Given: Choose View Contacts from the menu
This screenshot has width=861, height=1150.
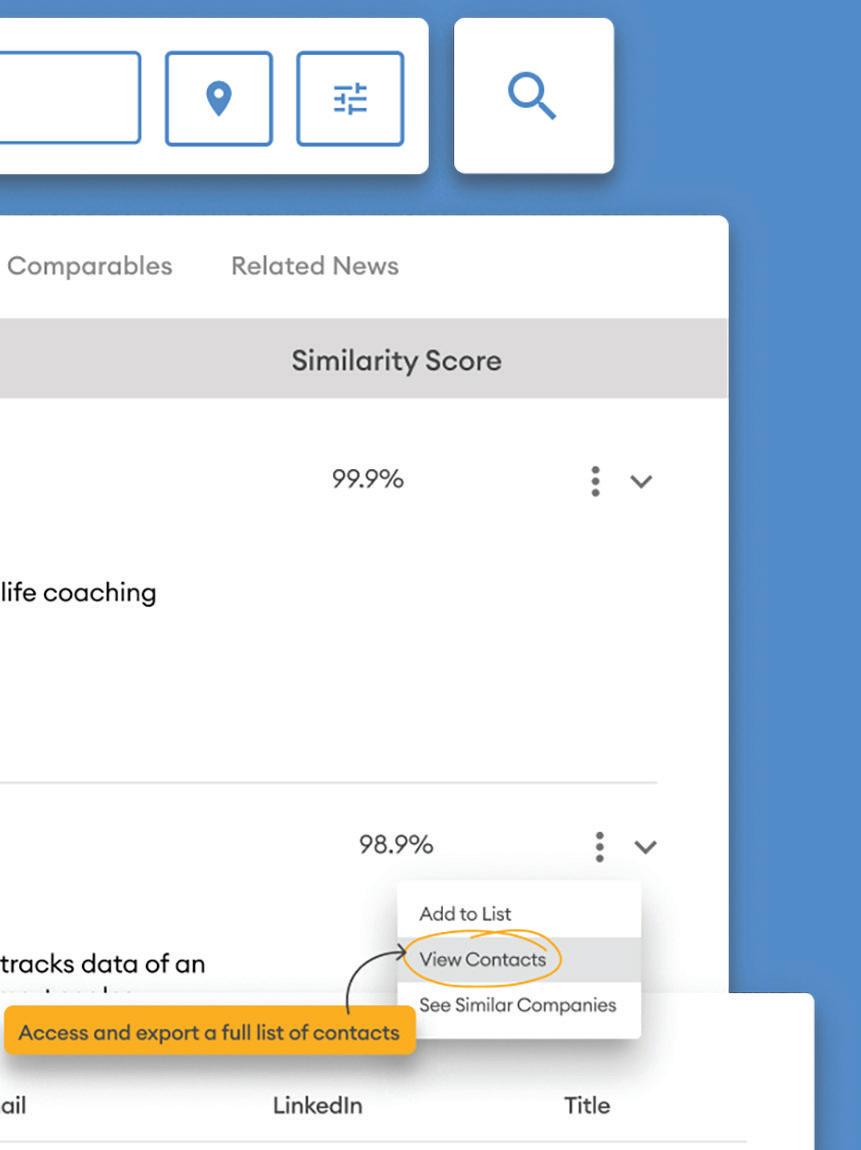Looking at the screenshot, I should 483,959.
